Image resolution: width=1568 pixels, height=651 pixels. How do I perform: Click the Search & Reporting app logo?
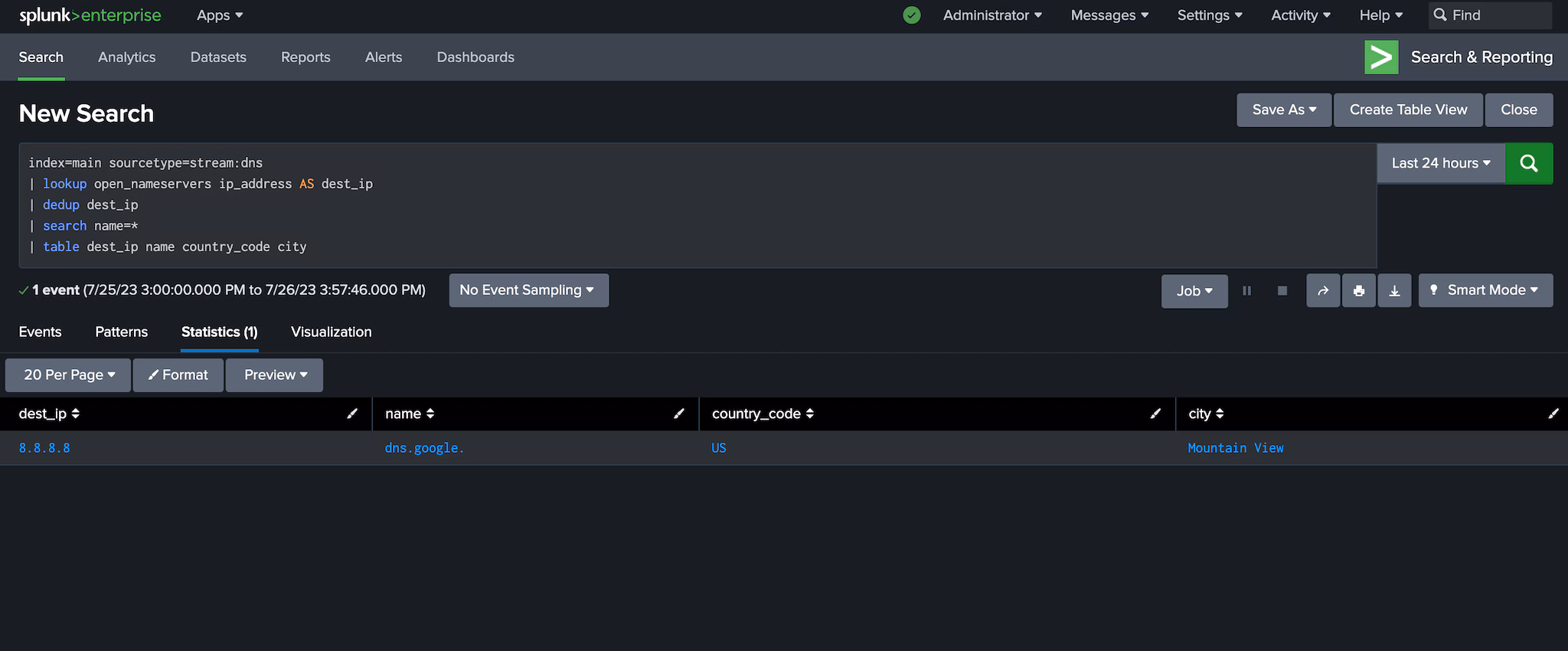[1381, 57]
